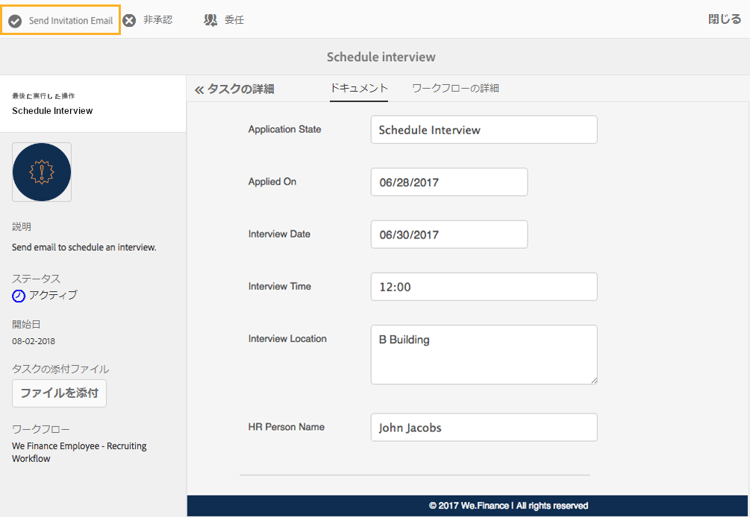
Task: Click the Application State label
Action: coord(285,129)
